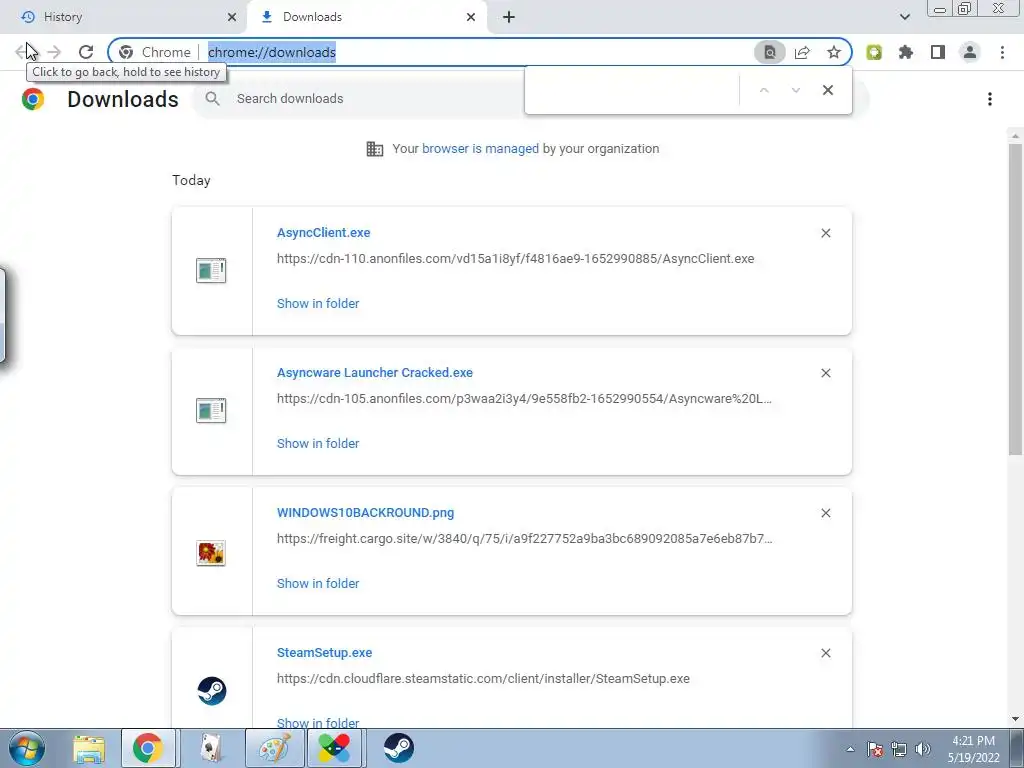Open a new tab with plus button
The width and height of the screenshot is (1024, 768).
click(x=509, y=17)
